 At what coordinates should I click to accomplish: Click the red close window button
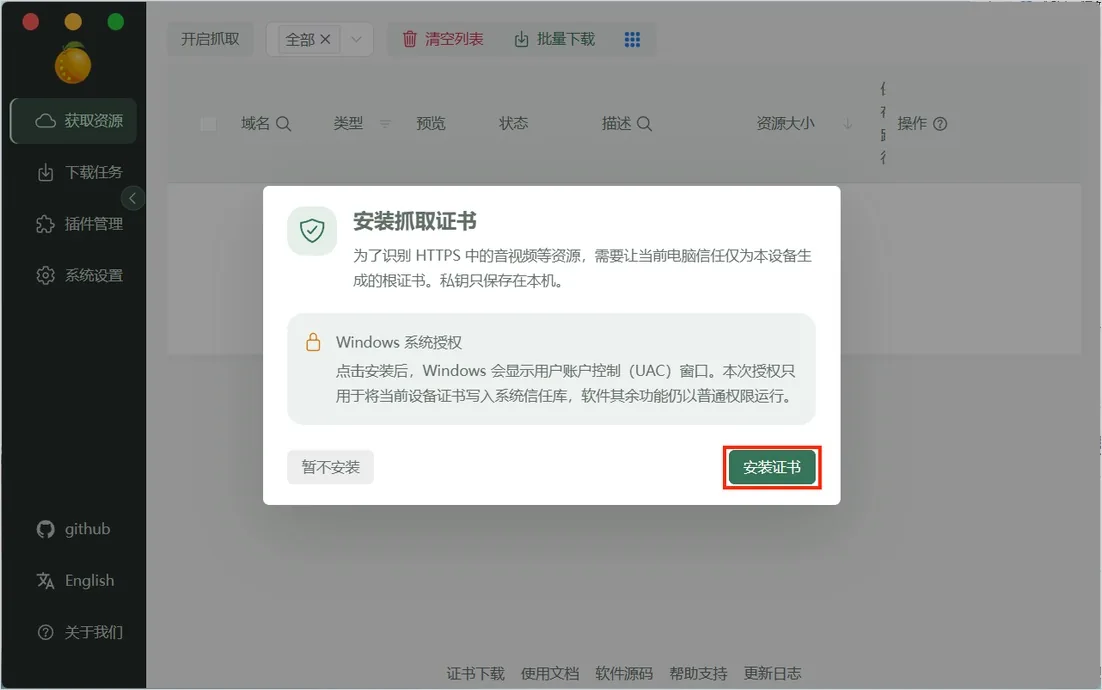click(x=30, y=22)
